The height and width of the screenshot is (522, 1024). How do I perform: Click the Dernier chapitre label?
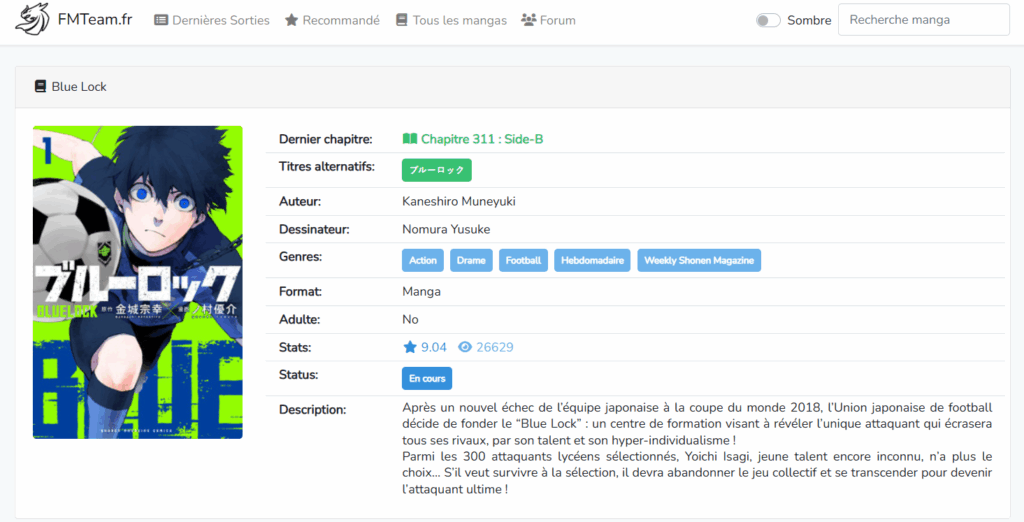tap(325, 139)
